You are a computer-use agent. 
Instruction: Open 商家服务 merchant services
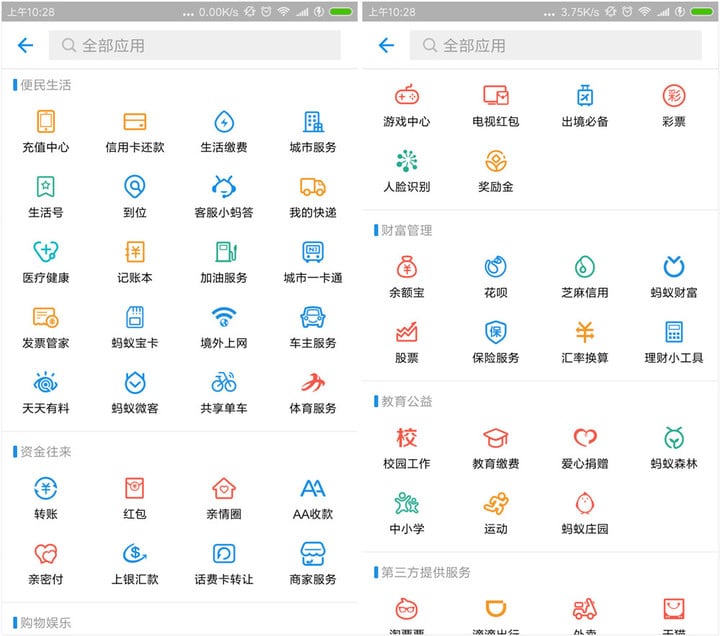(x=313, y=553)
